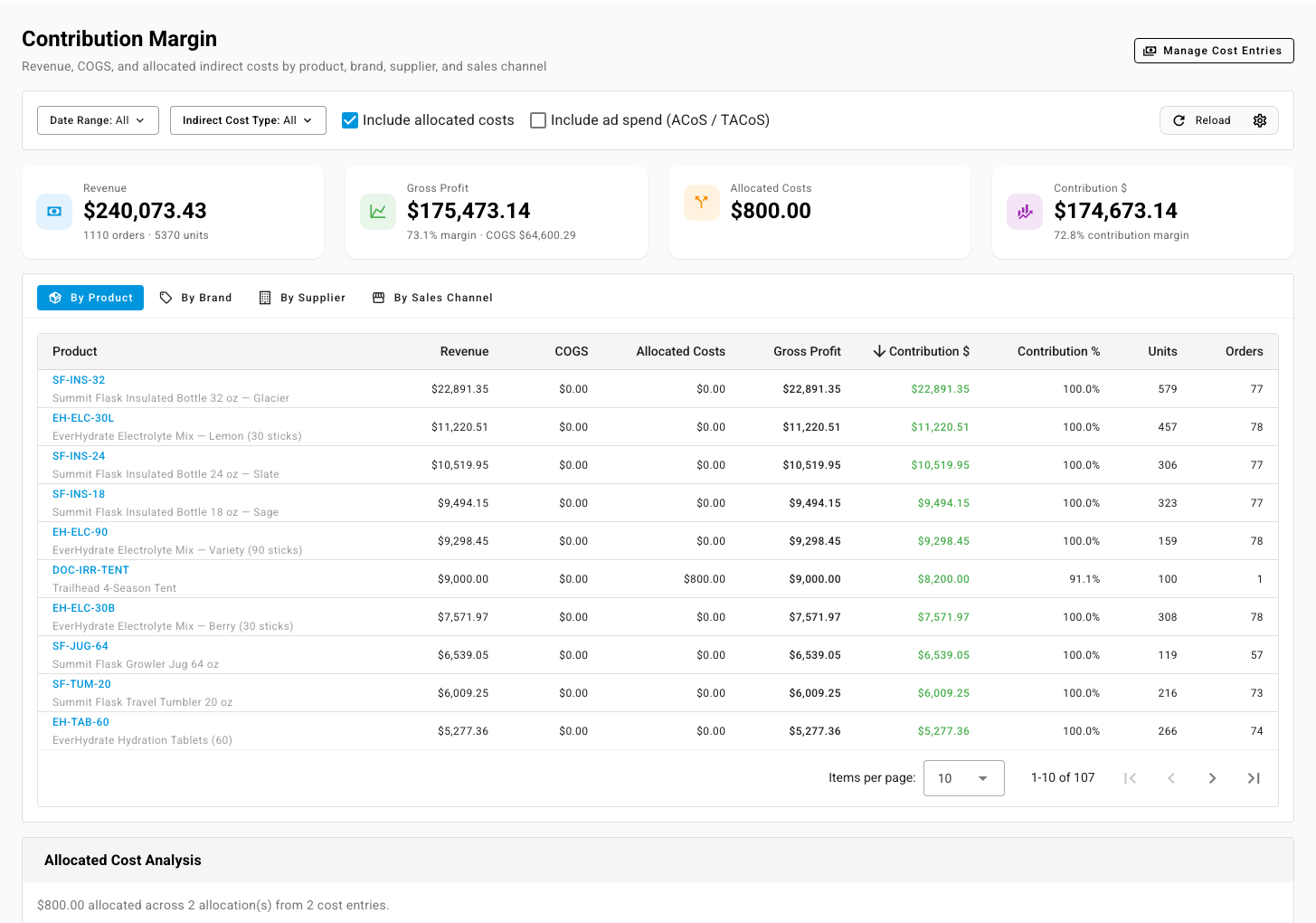Image resolution: width=1316 pixels, height=923 pixels.
Task: Sort by the Contribution % column header
Action: pos(1058,351)
